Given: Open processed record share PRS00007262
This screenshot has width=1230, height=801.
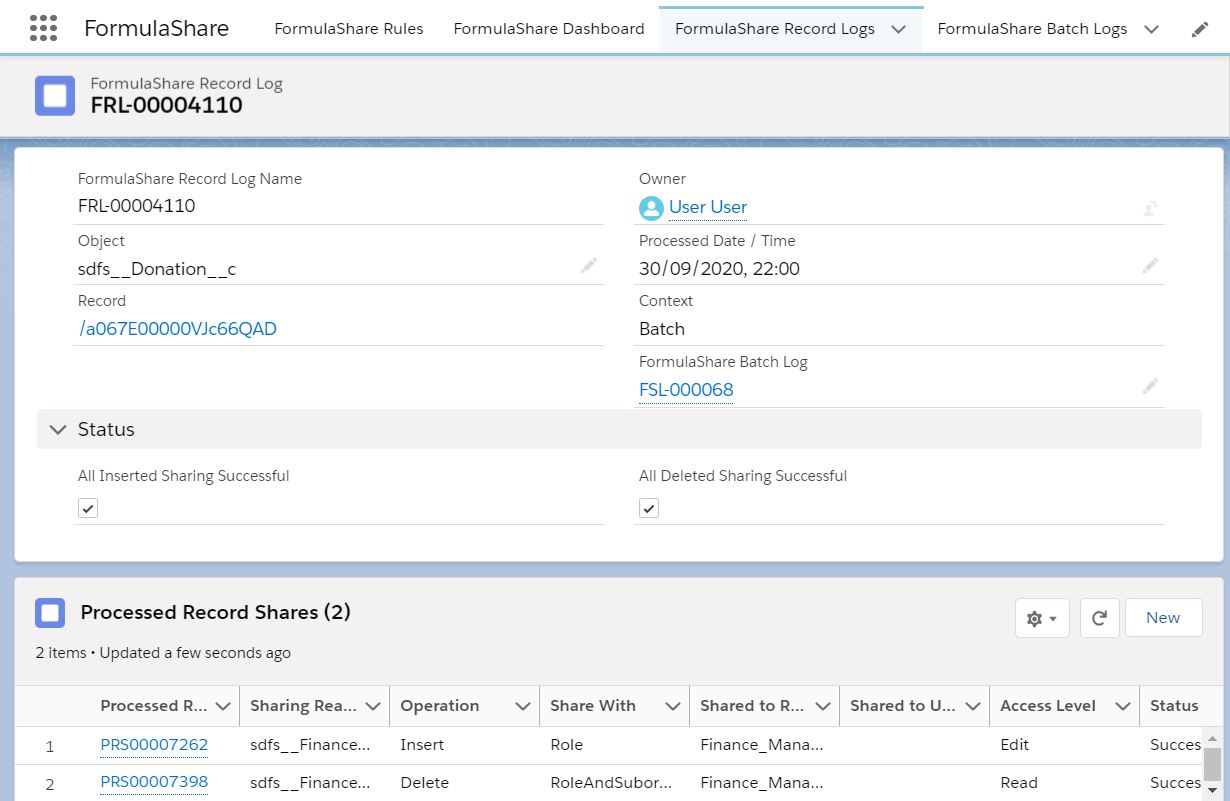Looking at the screenshot, I should coord(154,744).
